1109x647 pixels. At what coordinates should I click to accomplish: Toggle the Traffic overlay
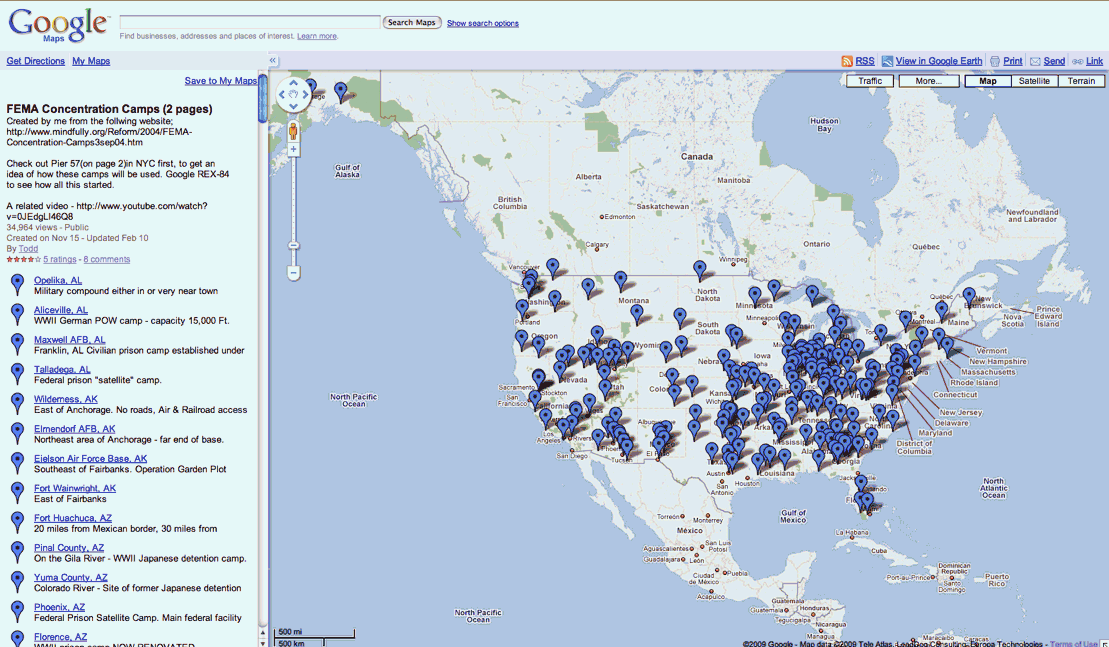coord(870,81)
